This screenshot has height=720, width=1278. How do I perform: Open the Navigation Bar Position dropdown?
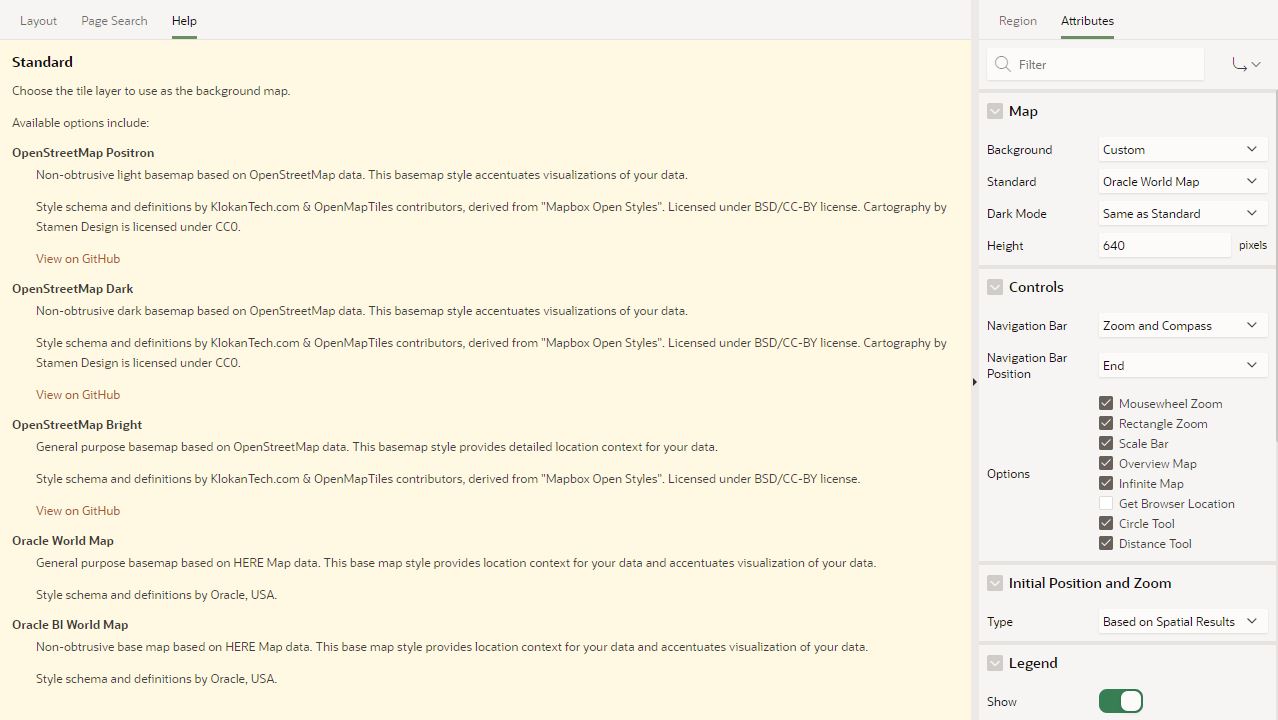coord(1182,365)
